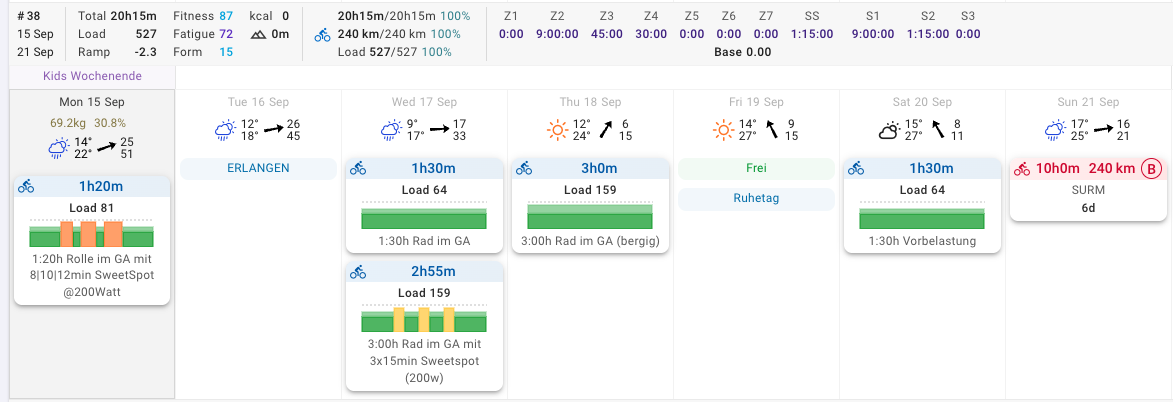Viewport: 1173px width, 402px height.
Task: Click the bike icon on Monday's 1h20m workout
Action: pyautogui.click(x=26, y=186)
